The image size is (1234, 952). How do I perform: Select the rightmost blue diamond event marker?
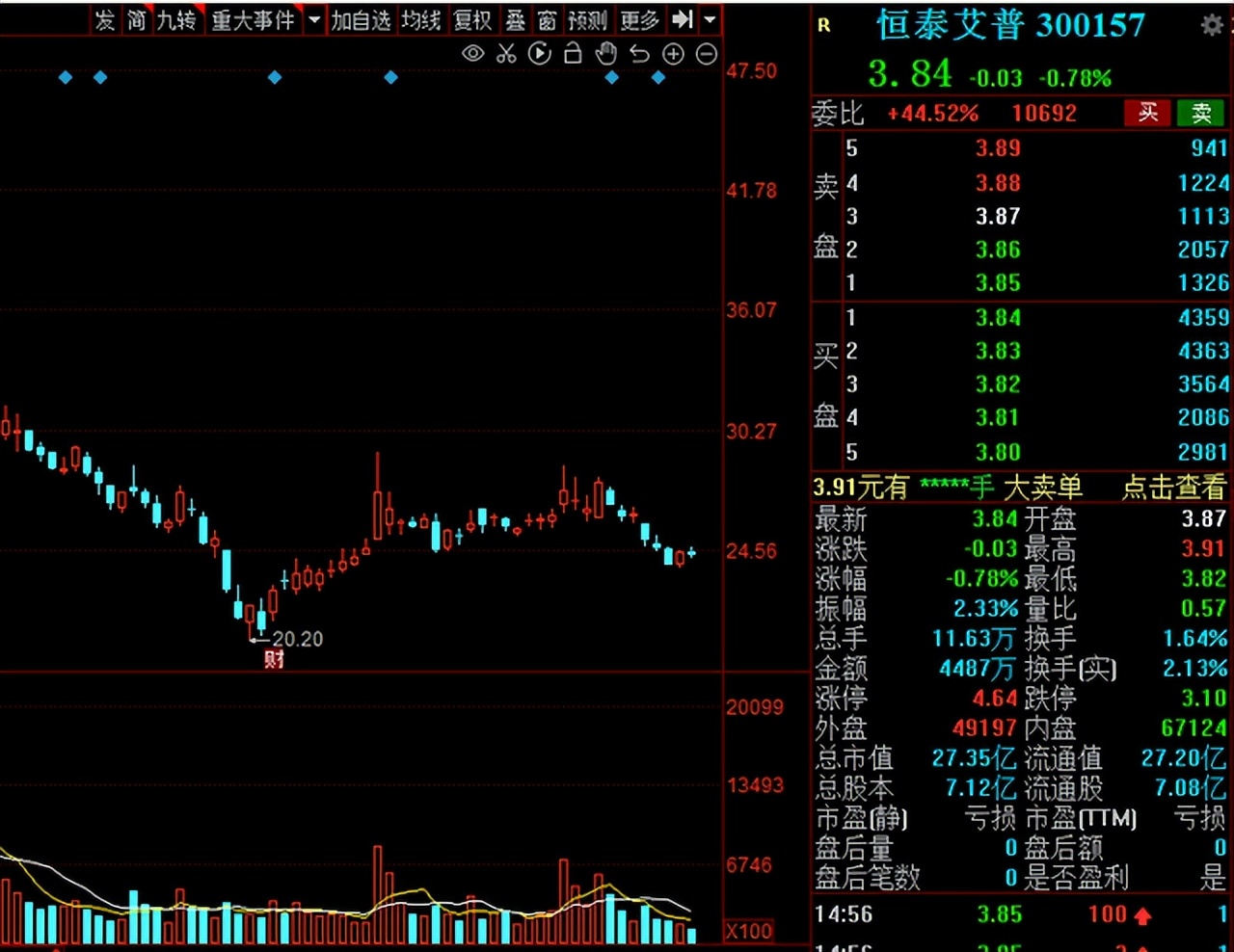(658, 77)
